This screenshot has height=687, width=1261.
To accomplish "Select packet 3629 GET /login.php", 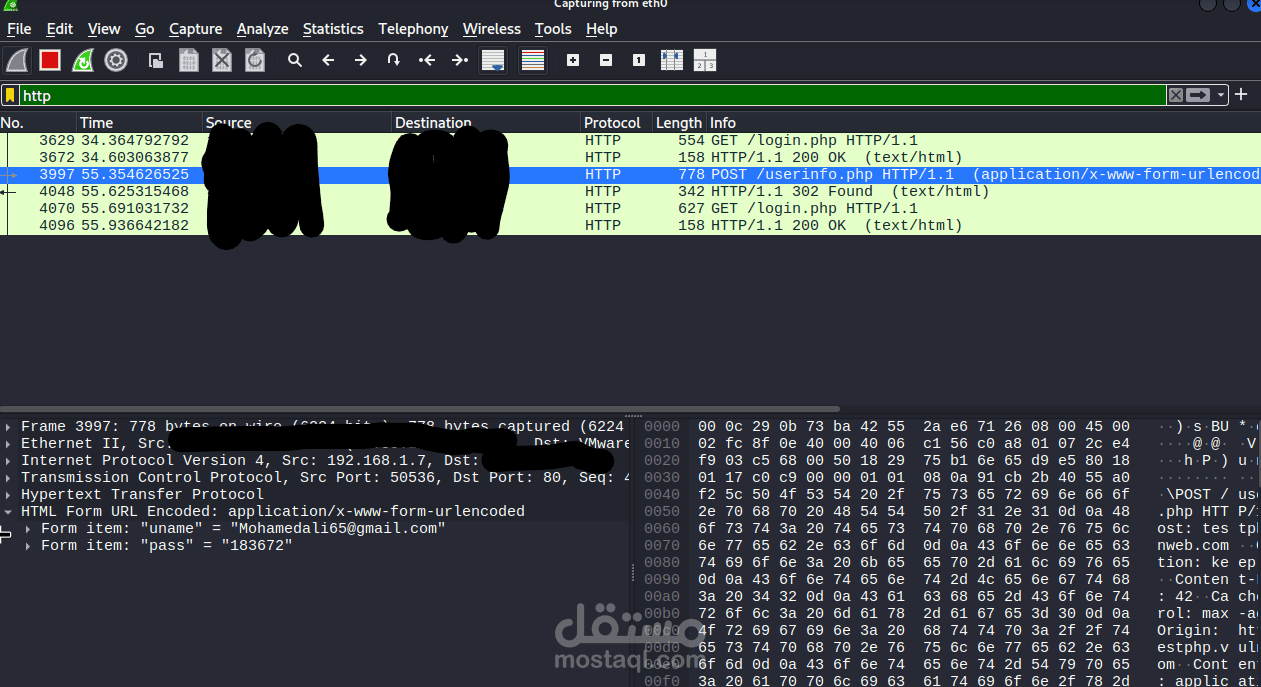I will click(630, 141).
